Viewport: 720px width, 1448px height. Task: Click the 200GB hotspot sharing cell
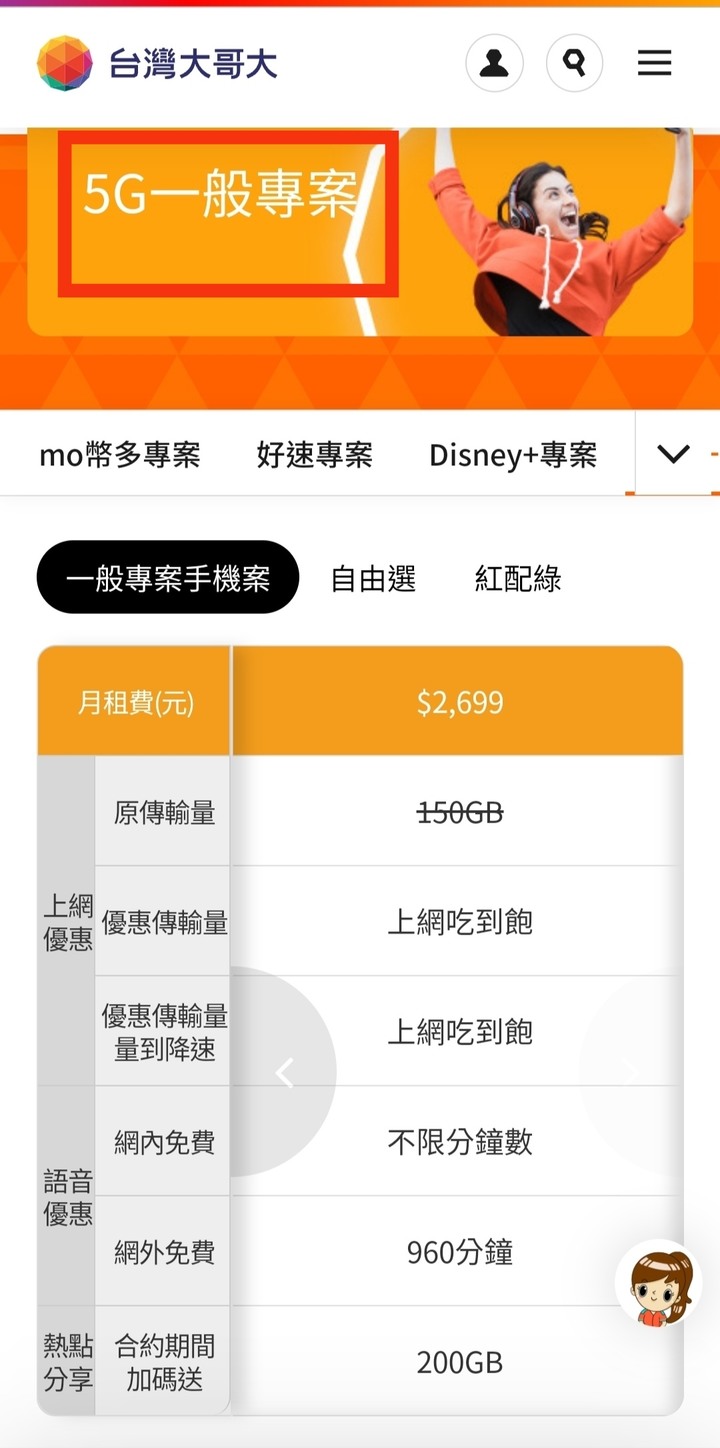[459, 1361]
